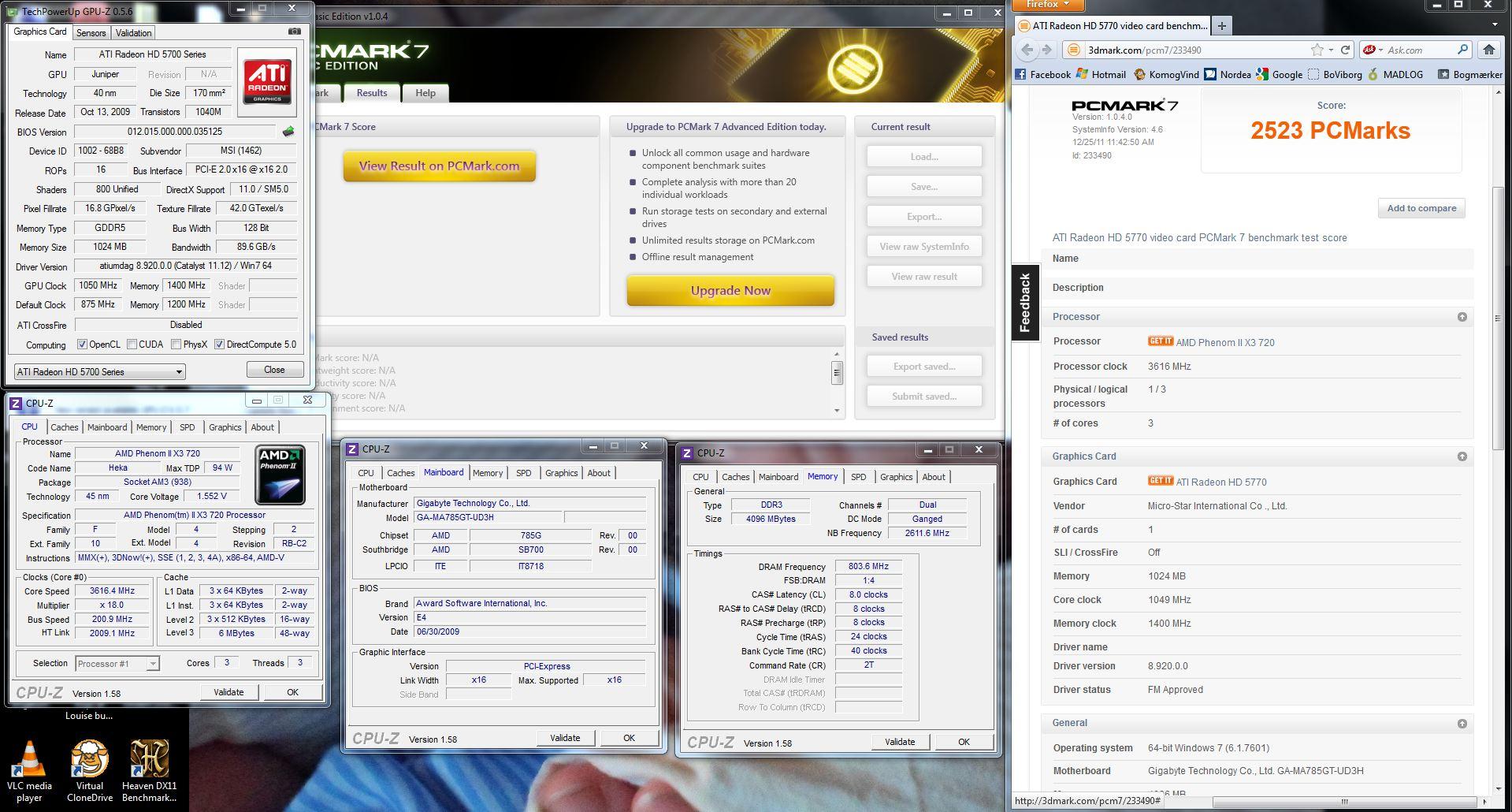
Task: Toggle the CUDA checkbox in GPU-Z
Action: [x=132, y=345]
